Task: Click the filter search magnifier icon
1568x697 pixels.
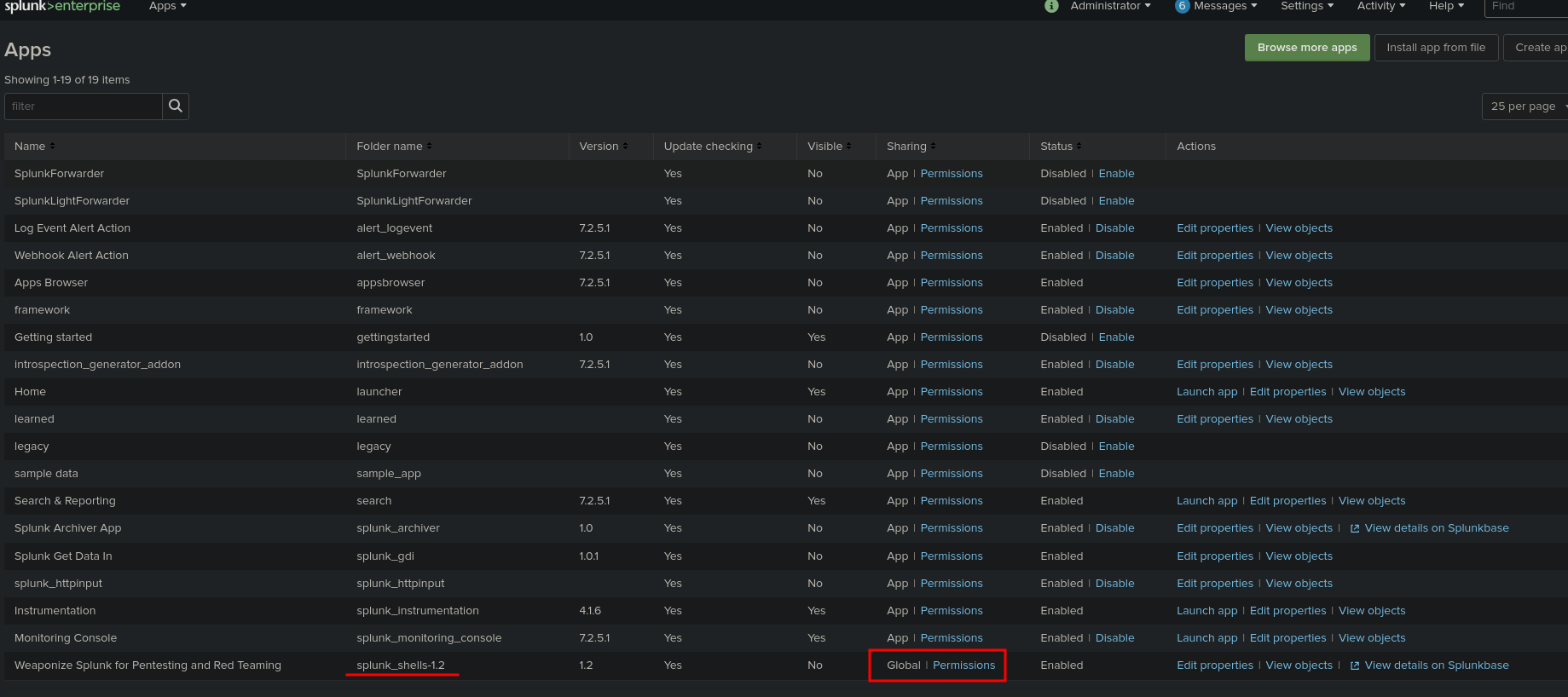Action: [x=176, y=106]
